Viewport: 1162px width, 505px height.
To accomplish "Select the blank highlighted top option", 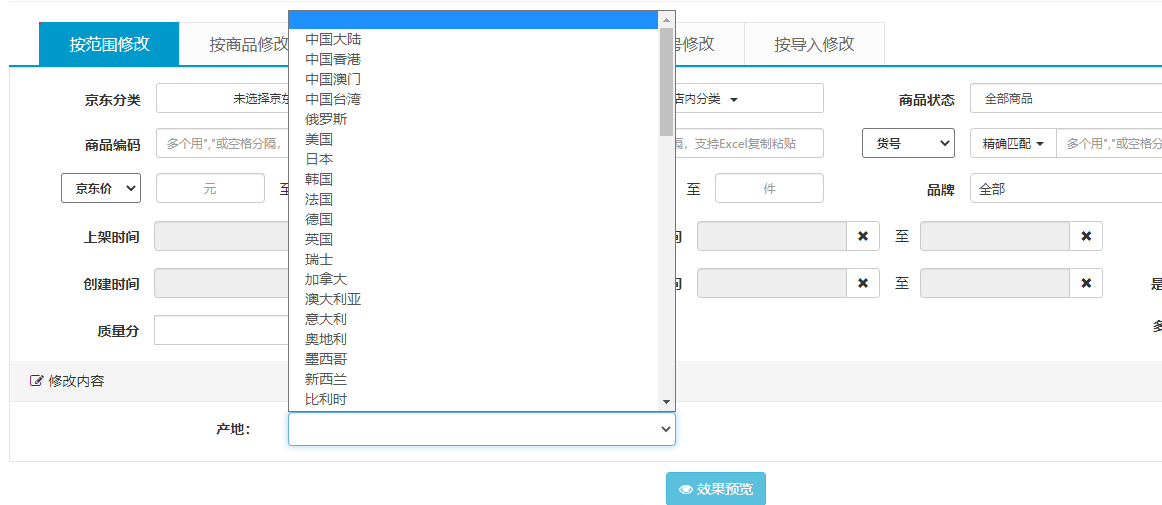I will pos(474,20).
